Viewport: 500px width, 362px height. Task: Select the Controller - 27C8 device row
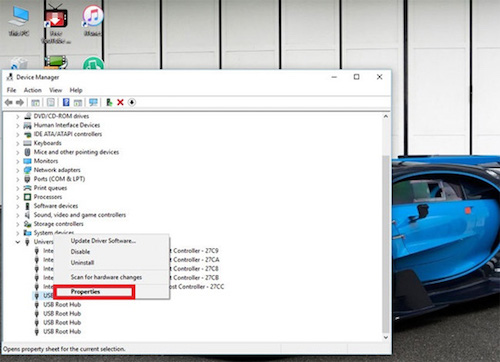point(194,269)
